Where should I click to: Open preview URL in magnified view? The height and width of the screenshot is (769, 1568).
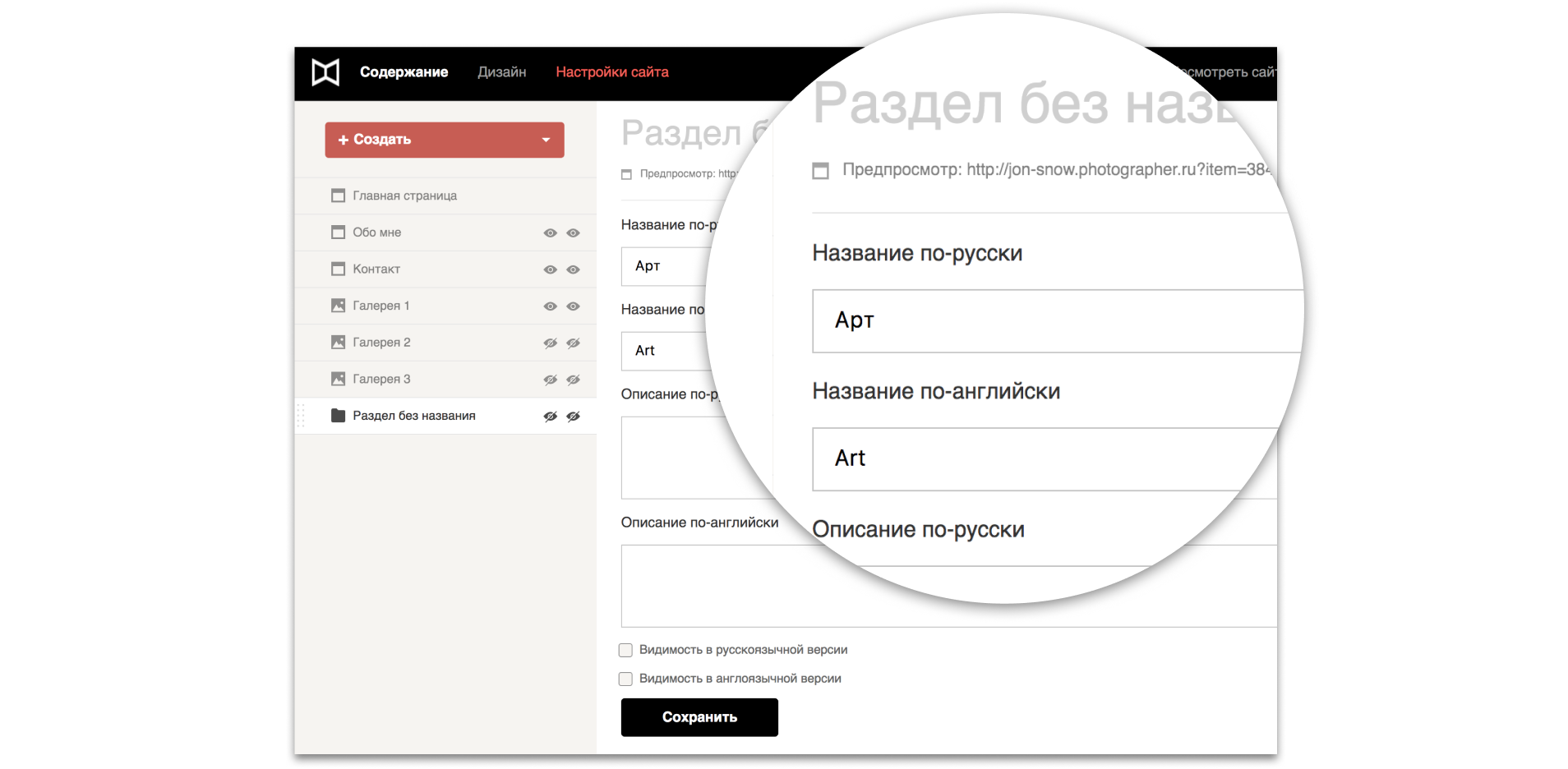[x=1118, y=170]
